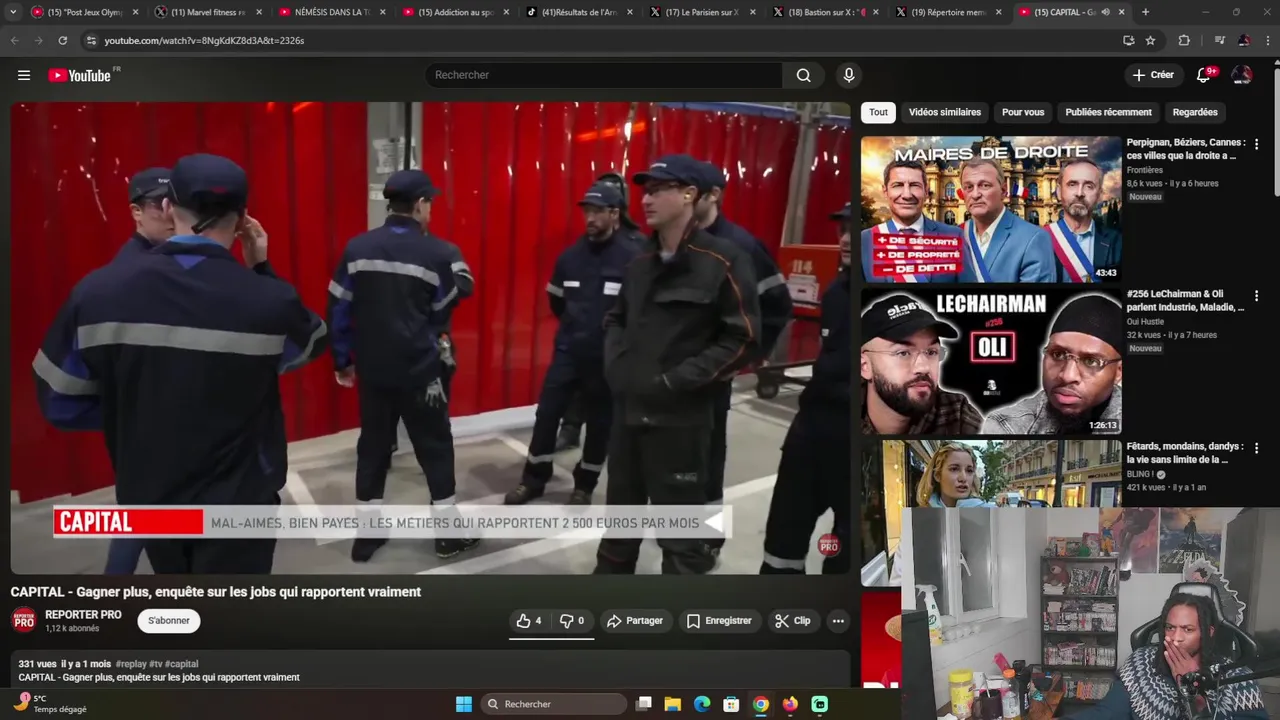This screenshot has height=720, width=1280.
Task: Open the Frontières channel link
Action: coord(1145,170)
